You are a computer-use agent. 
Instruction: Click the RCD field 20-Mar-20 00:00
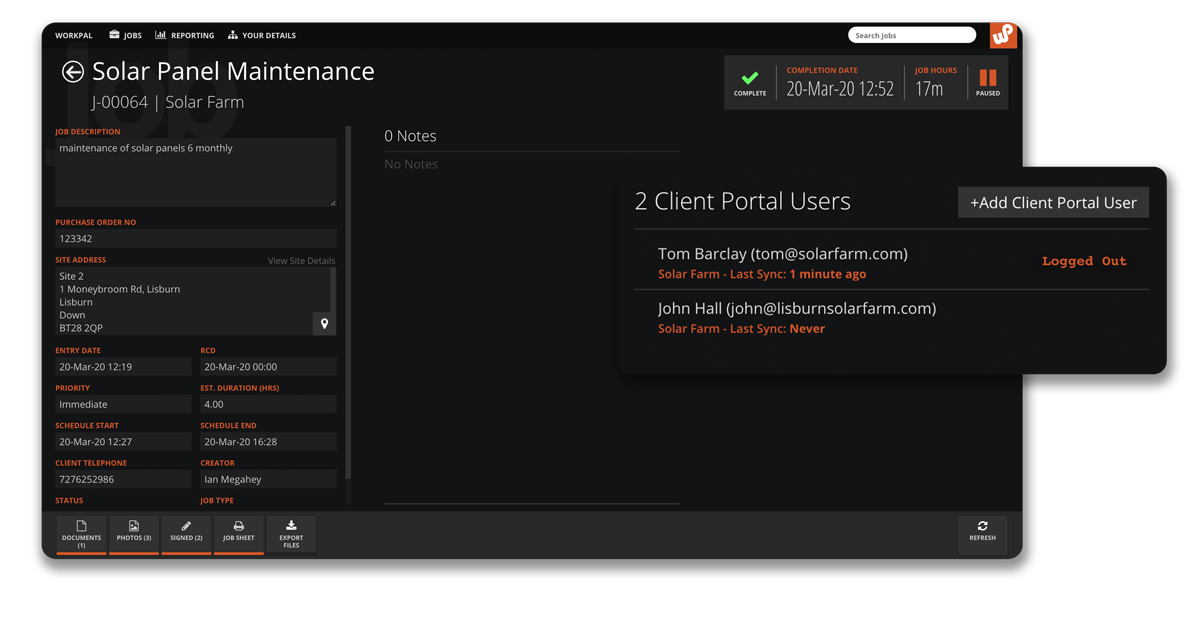[x=268, y=367]
